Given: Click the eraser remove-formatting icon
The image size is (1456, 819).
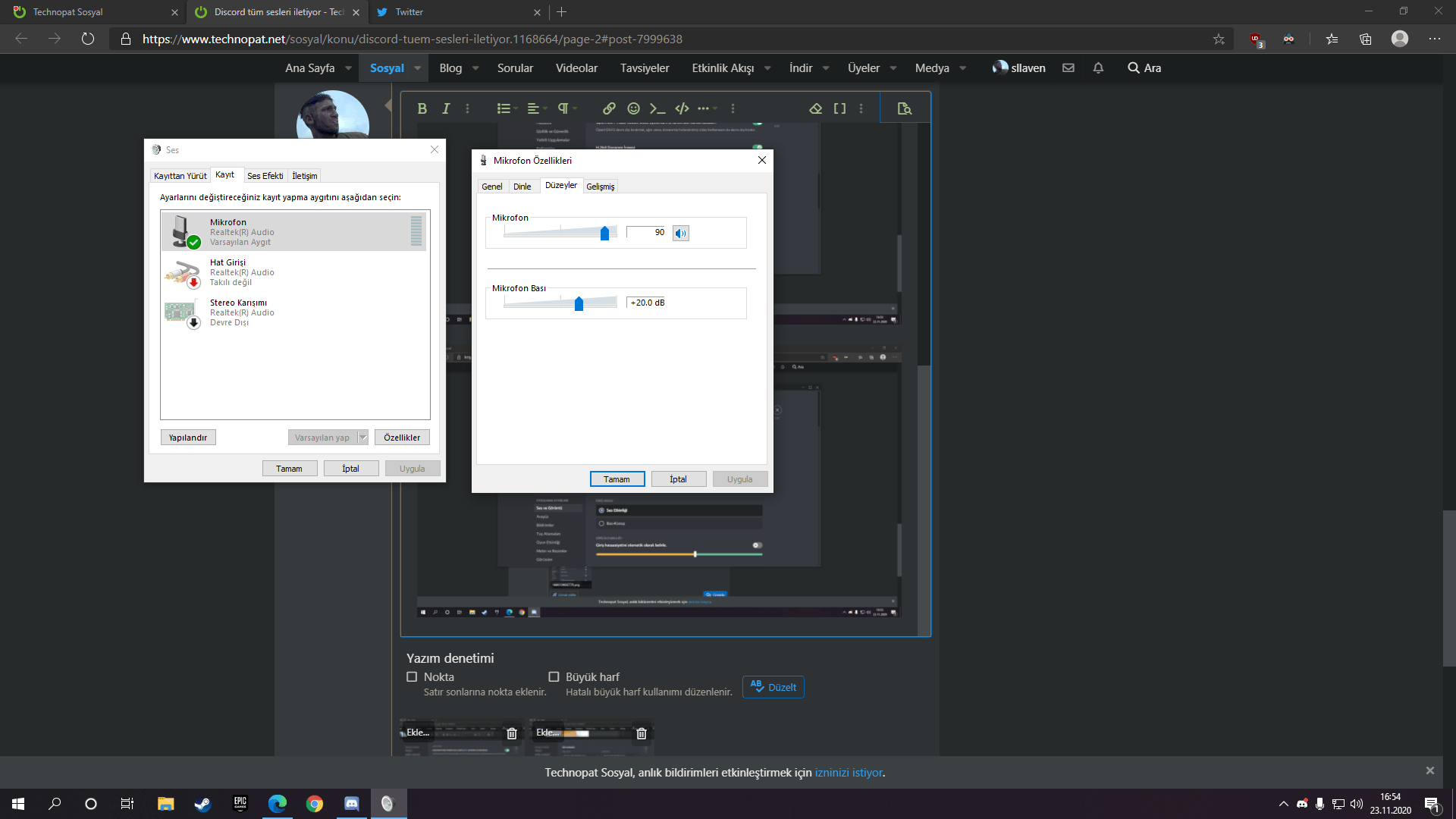Looking at the screenshot, I should point(815,108).
